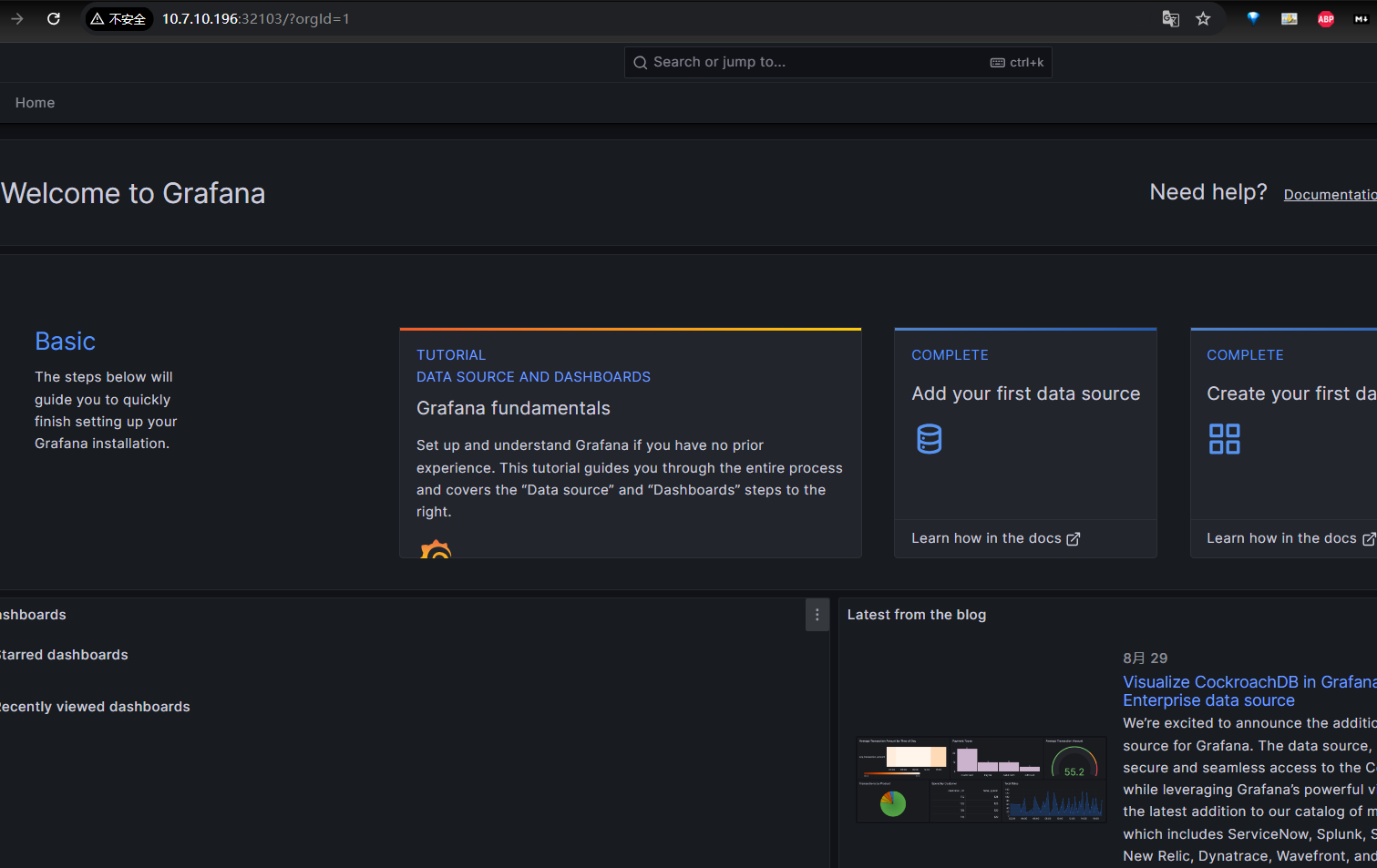Open the Documentation help link
This screenshot has height=868, width=1377.
click(x=1330, y=194)
